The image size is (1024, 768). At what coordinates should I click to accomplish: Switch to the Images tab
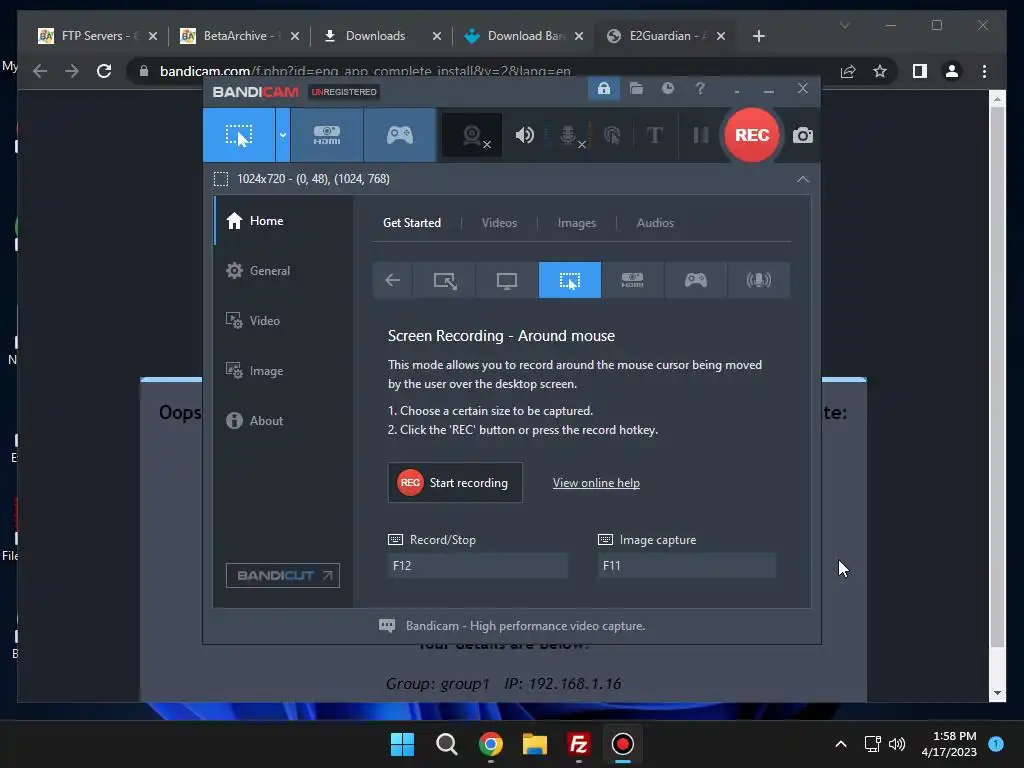coord(577,223)
